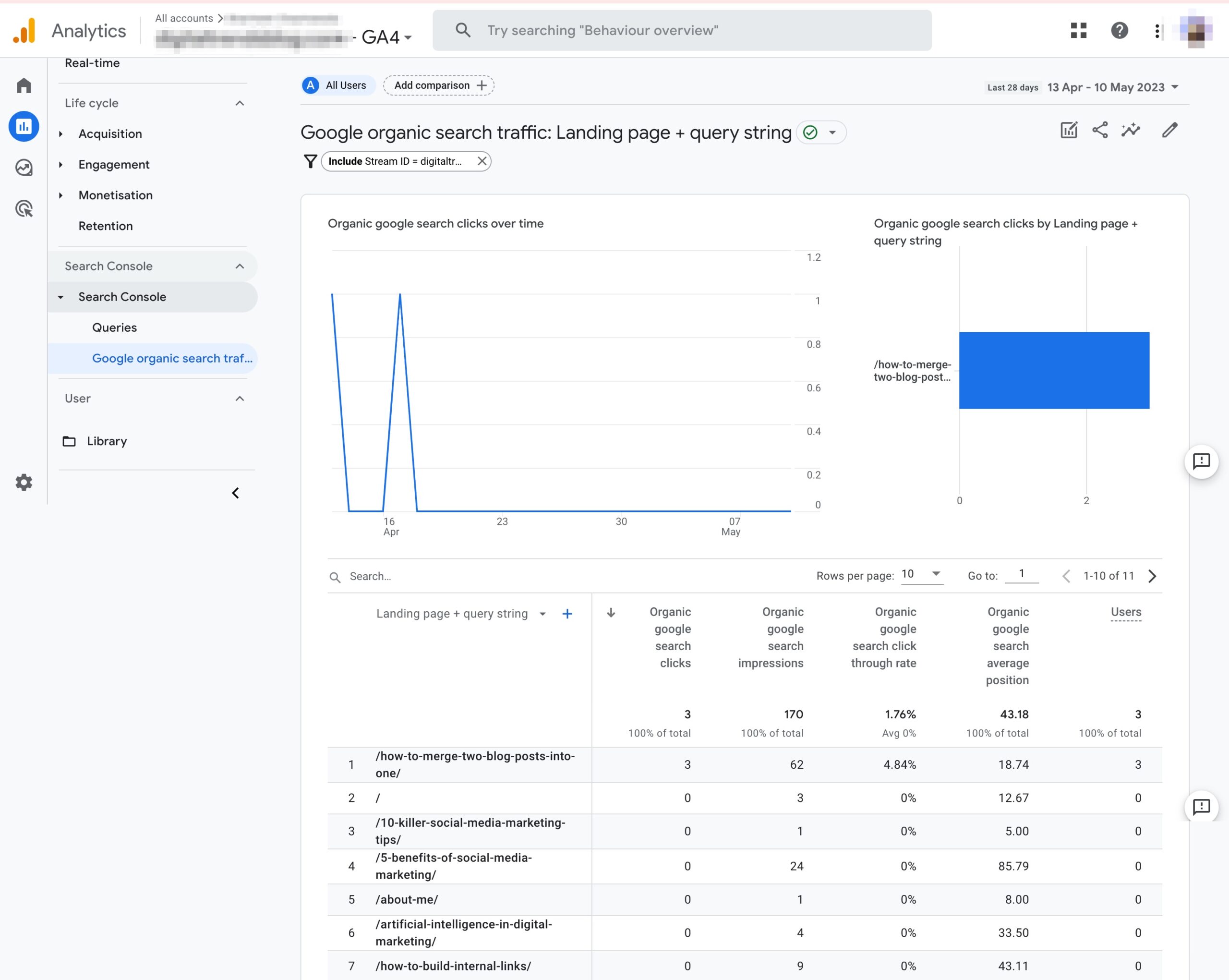The height and width of the screenshot is (980, 1229).
Task: Select the Queries menu item
Action: pos(113,327)
